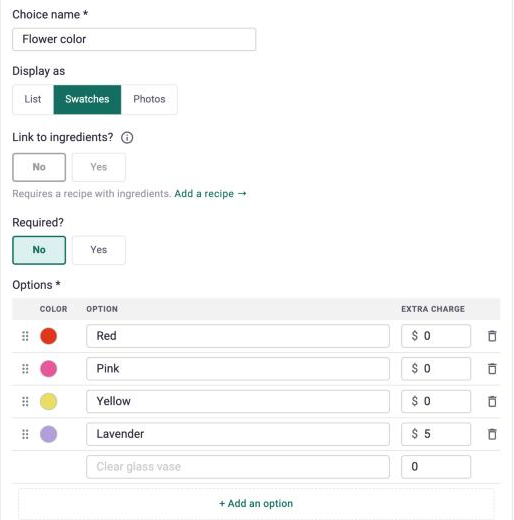Set Required to No
Image resolution: width=514 pixels, height=520 pixels.
coord(39,250)
